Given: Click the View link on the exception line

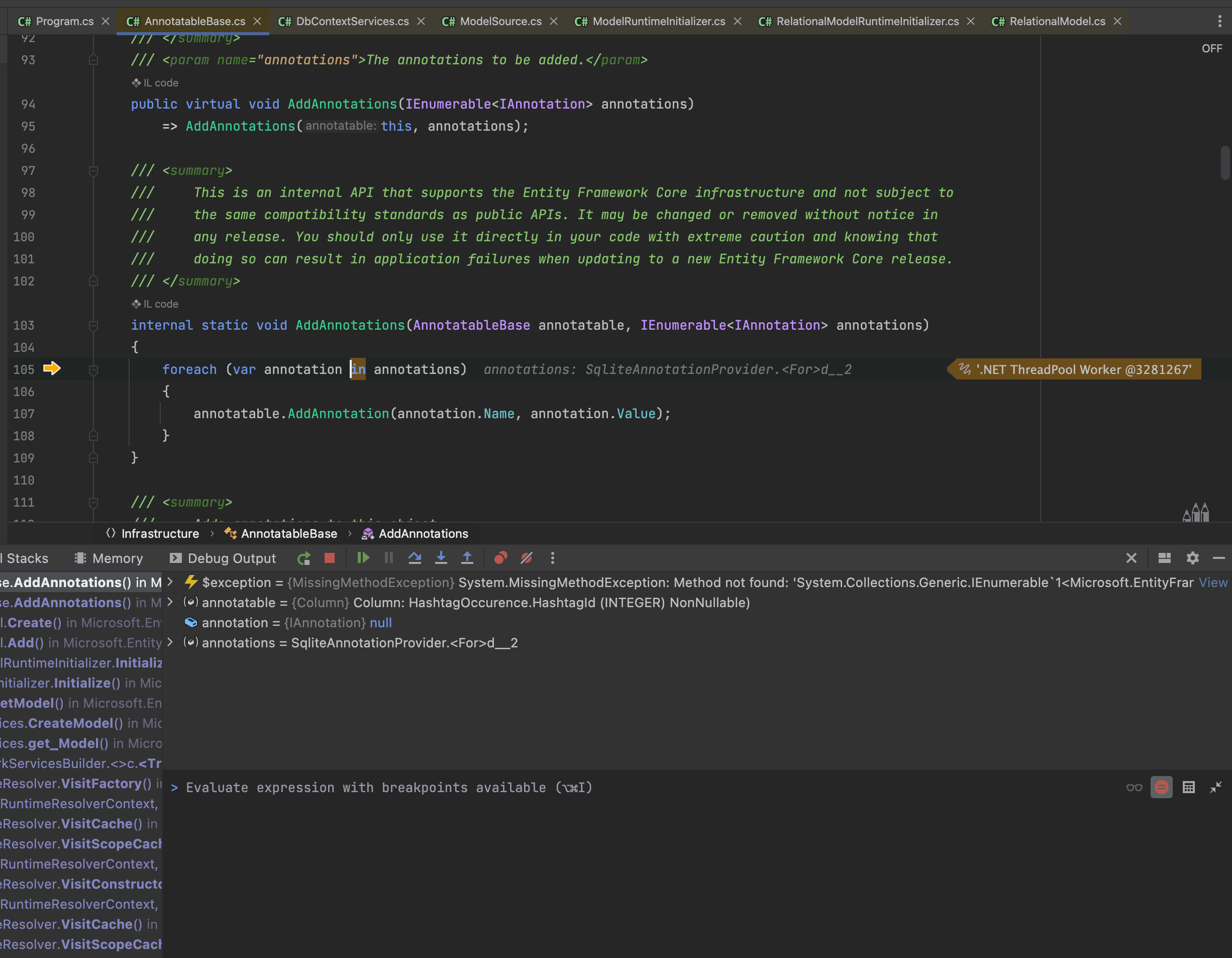Looking at the screenshot, I should pyautogui.click(x=1213, y=582).
